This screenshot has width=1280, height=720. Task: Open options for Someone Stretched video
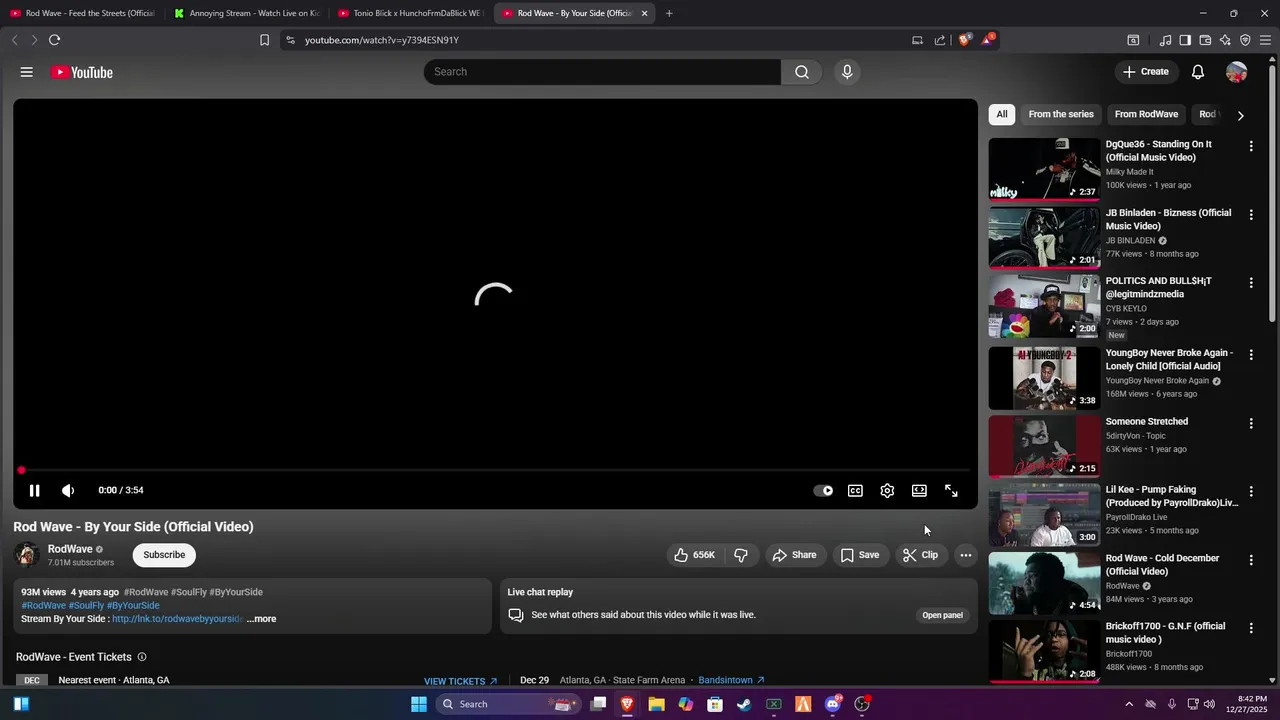(x=1251, y=424)
